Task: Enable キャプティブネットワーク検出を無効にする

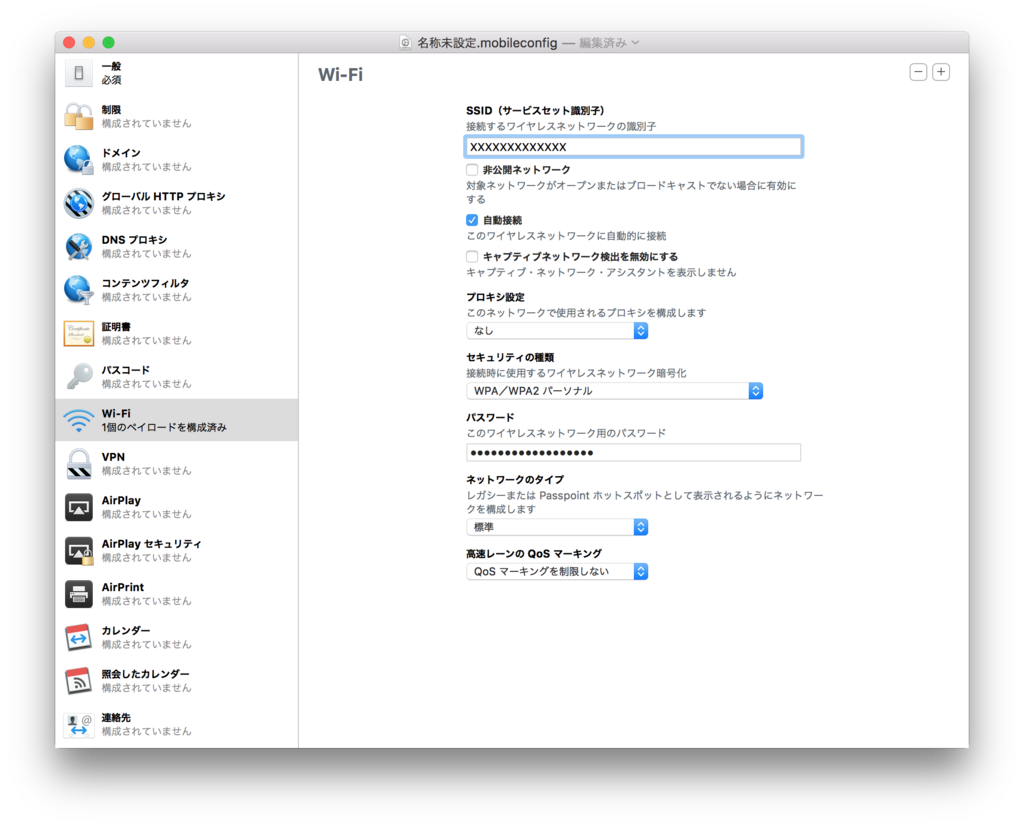Action: point(470,256)
